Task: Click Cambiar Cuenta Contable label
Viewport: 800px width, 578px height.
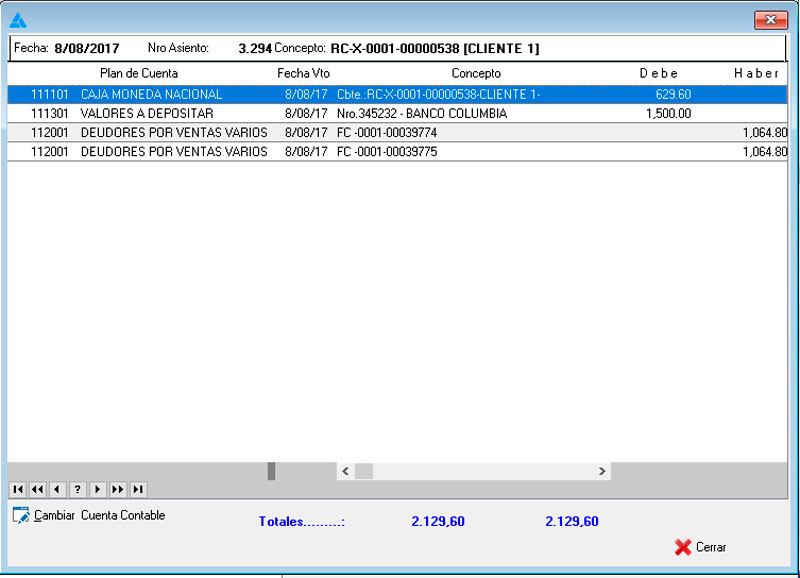Action: [99, 516]
